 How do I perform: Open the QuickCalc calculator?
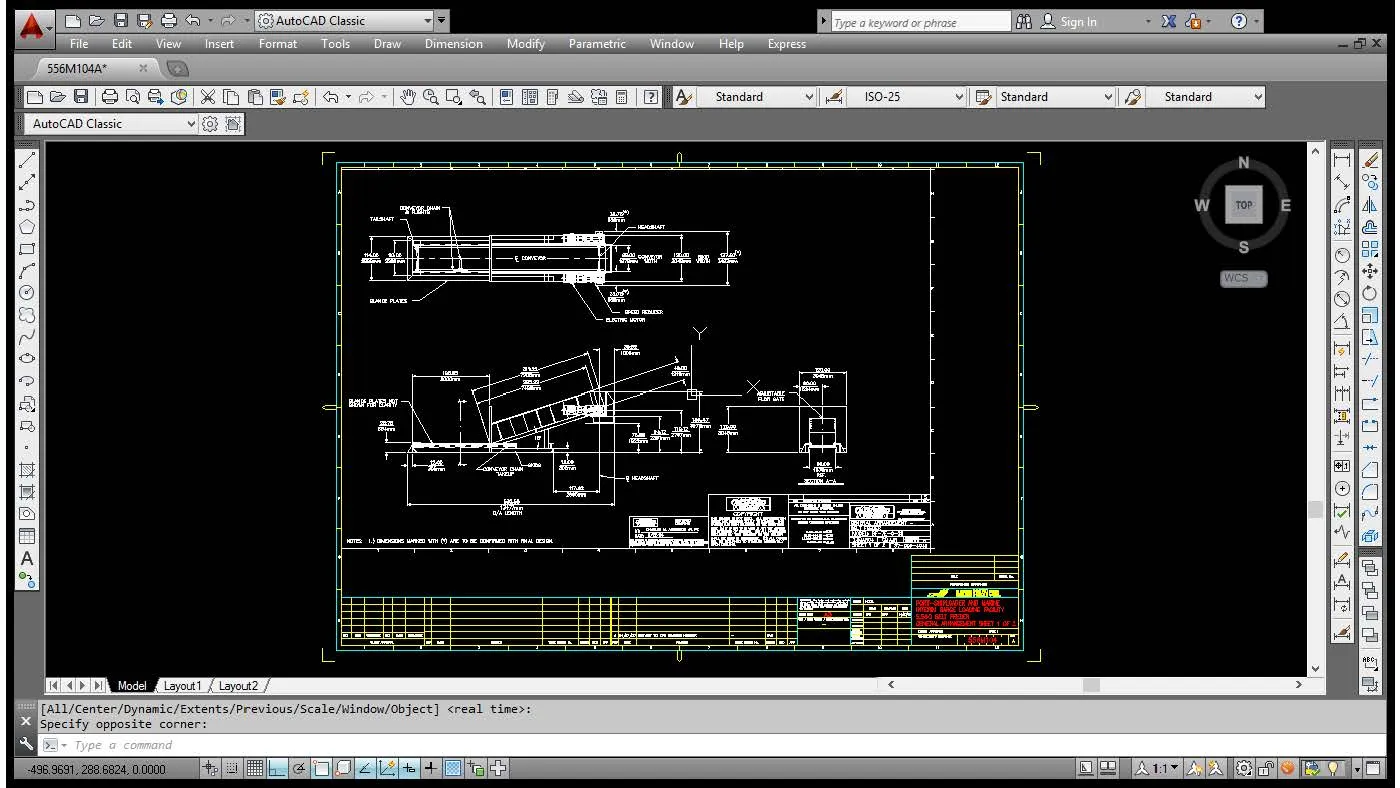click(621, 97)
